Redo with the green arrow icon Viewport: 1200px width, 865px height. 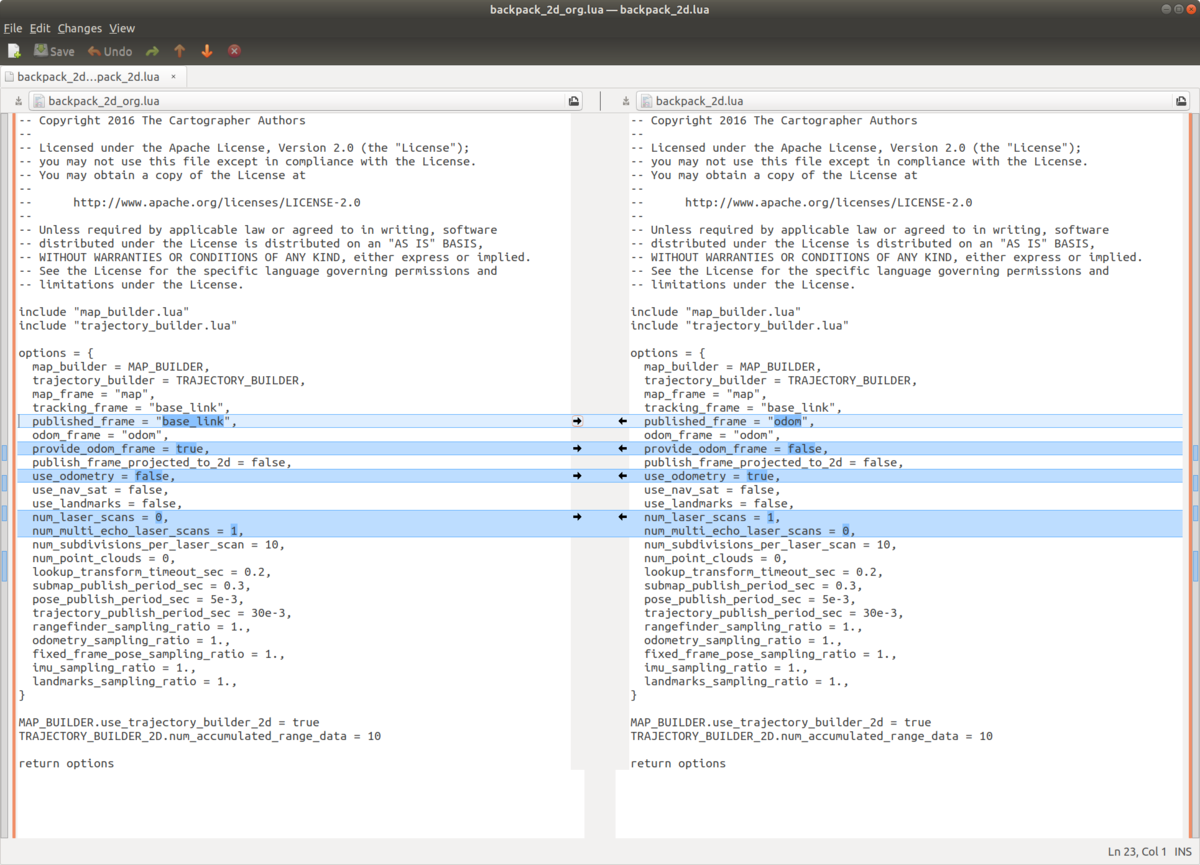(152, 50)
